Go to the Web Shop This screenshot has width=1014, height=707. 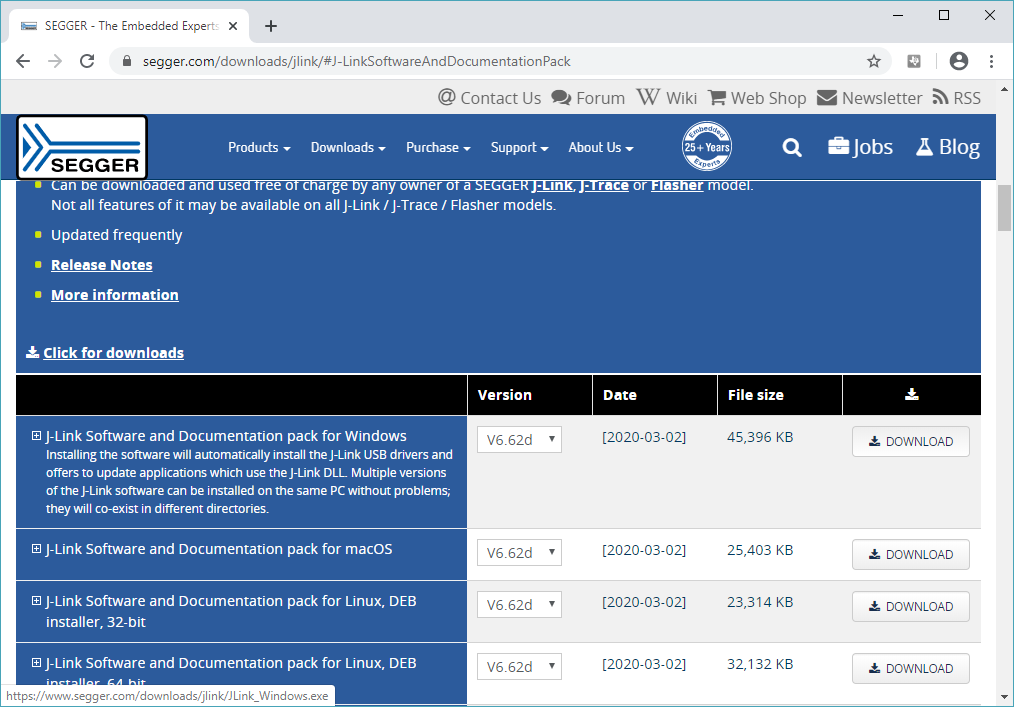pos(757,98)
